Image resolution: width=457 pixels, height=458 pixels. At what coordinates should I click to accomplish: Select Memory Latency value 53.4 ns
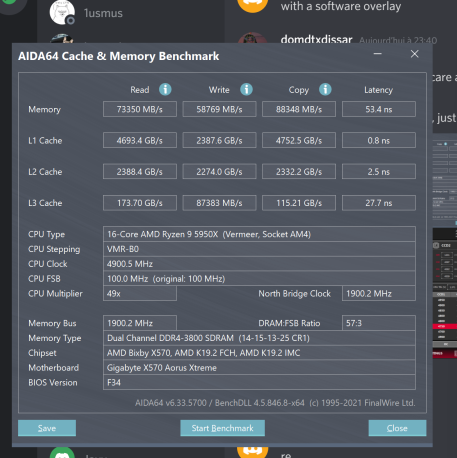tap(379, 109)
